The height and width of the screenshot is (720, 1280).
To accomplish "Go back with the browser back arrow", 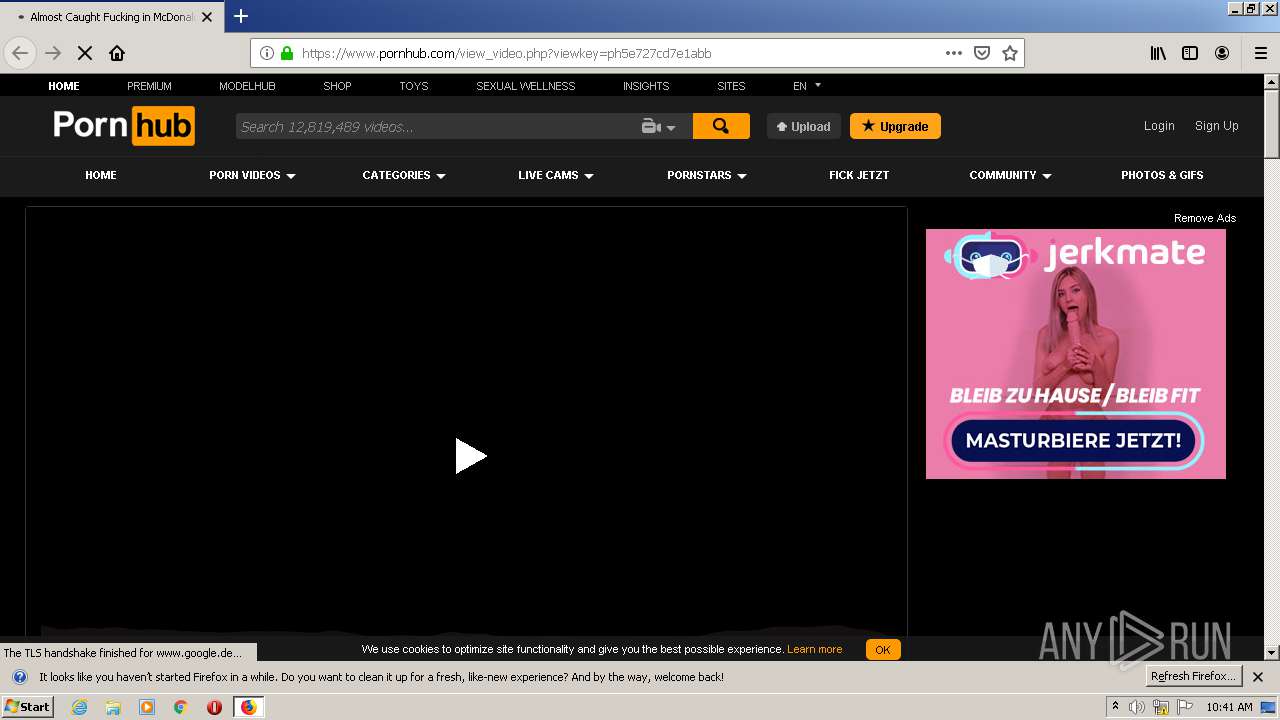I will click(20, 53).
